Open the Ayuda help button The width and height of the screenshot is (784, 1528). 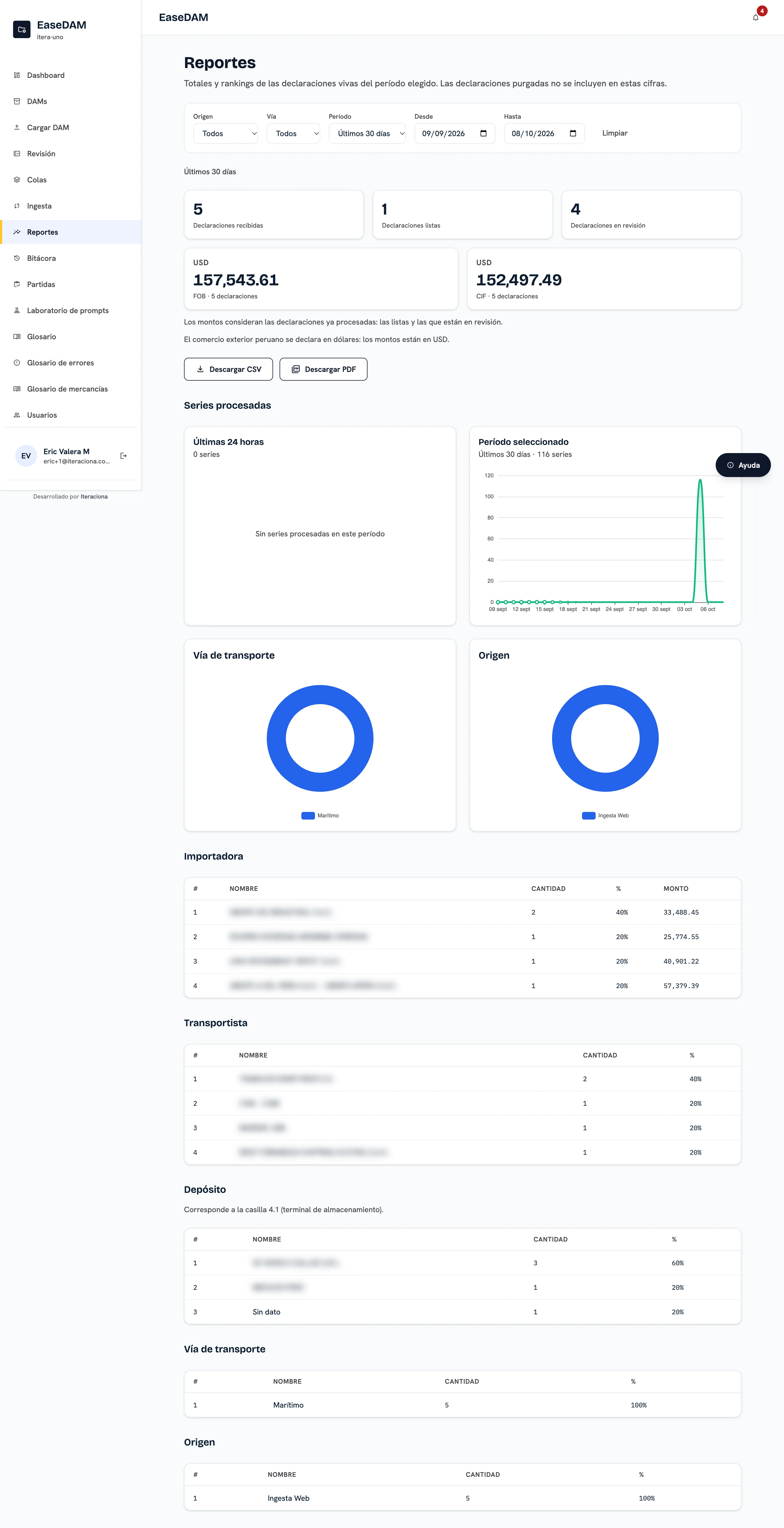coord(743,465)
